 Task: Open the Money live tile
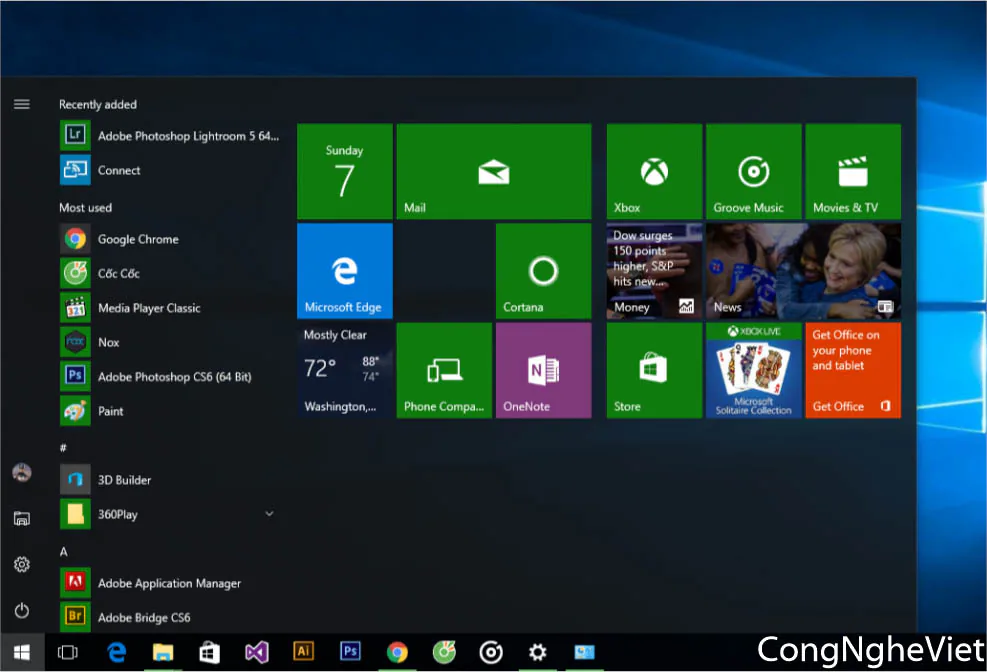click(x=655, y=271)
